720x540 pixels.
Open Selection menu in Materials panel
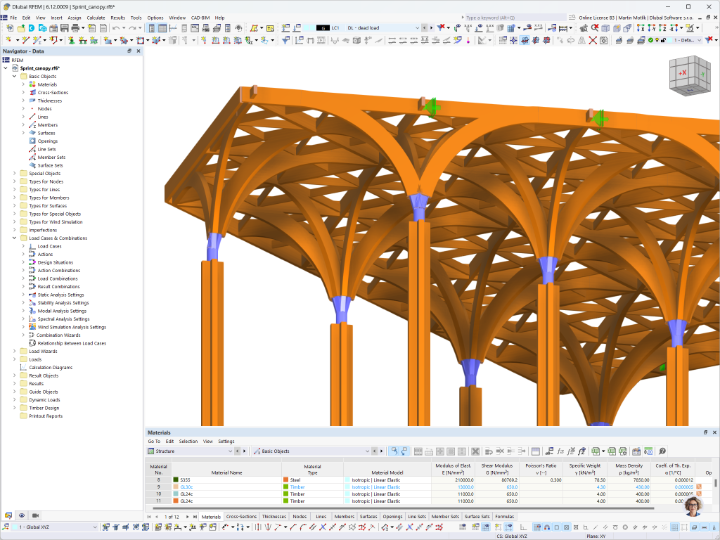[x=188, y=441]
